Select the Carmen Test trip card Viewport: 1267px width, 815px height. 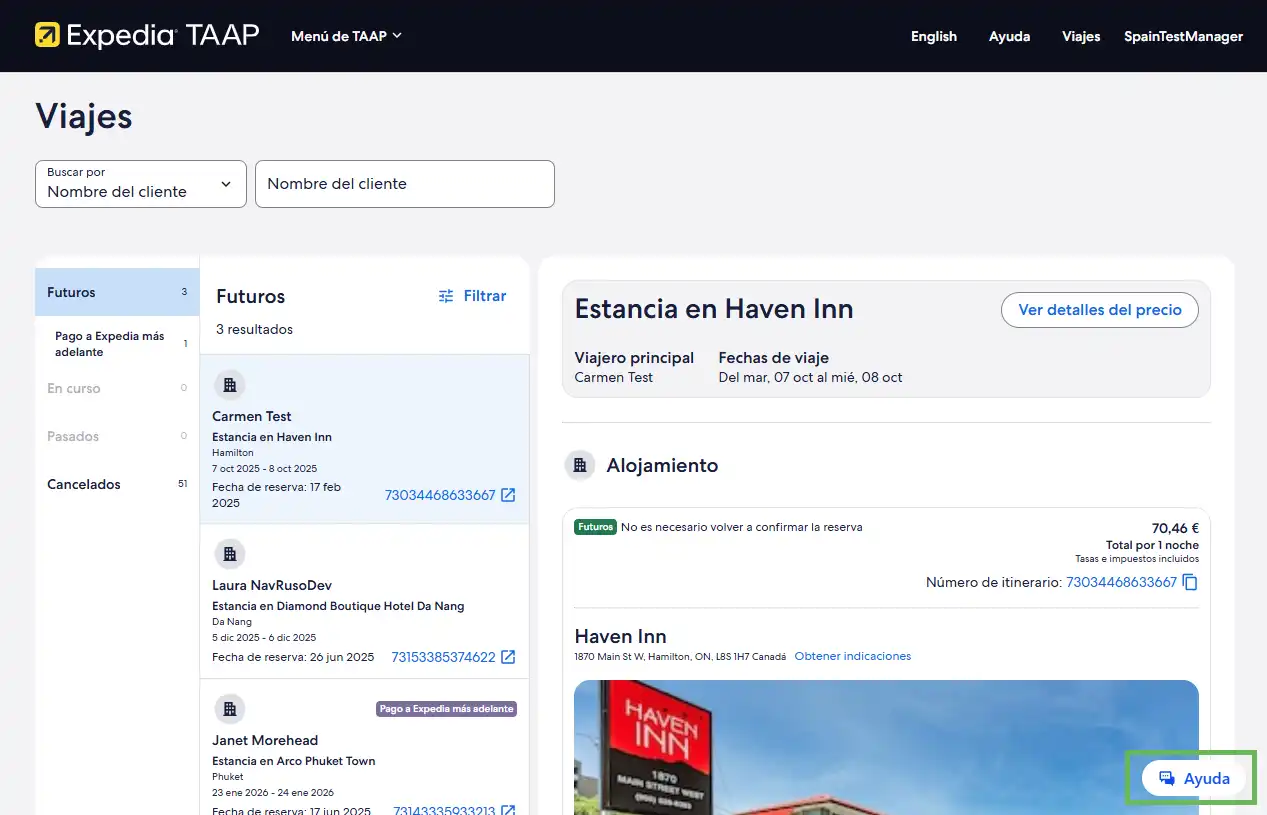[x=364, y=438]
